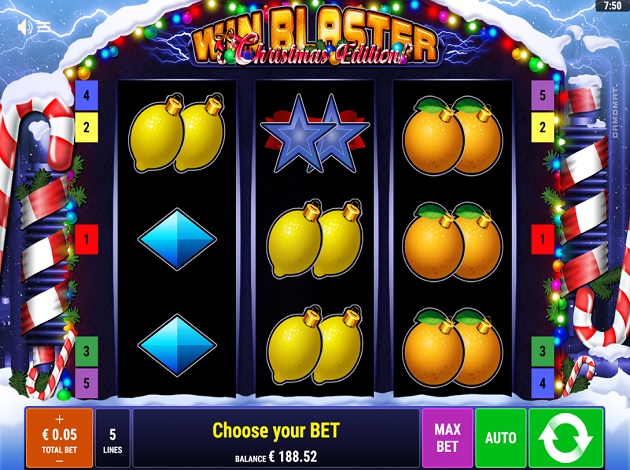Screen dimensions: 630x470
Task: Decrease total bet with the minus sign
Action: coord(59,461)
